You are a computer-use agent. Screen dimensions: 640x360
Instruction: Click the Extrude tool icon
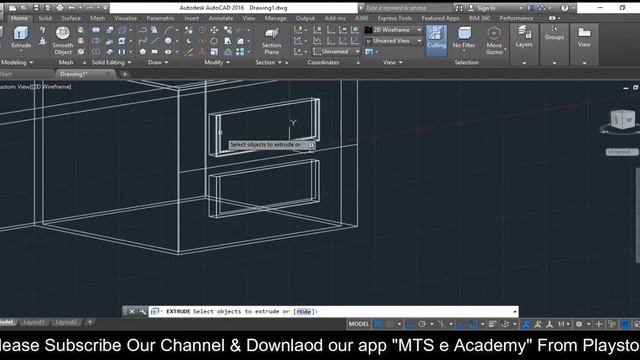21,33
